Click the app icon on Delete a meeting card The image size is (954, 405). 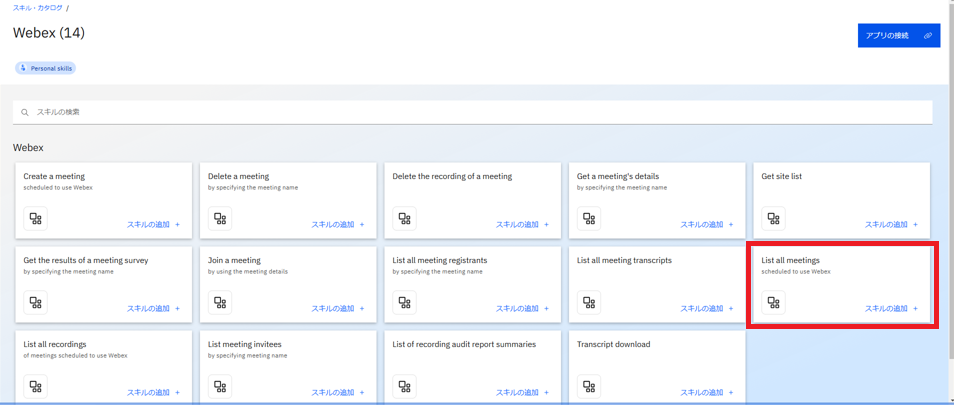tap(220, 219)
